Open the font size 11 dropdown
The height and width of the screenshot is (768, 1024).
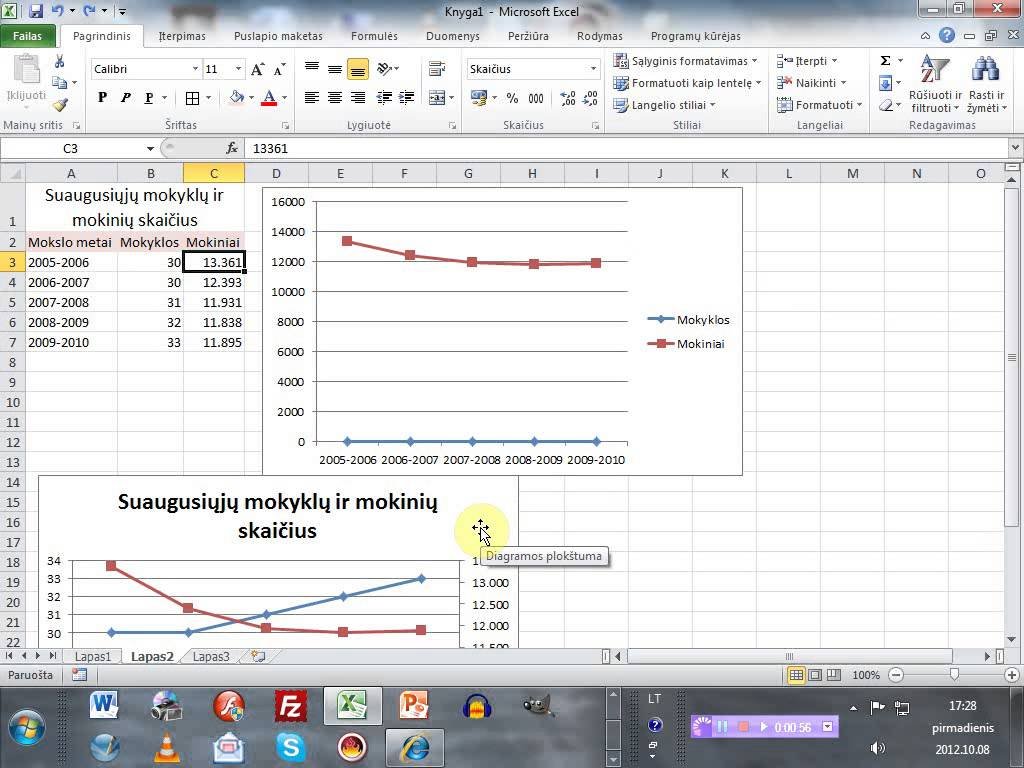pos(238,69)
